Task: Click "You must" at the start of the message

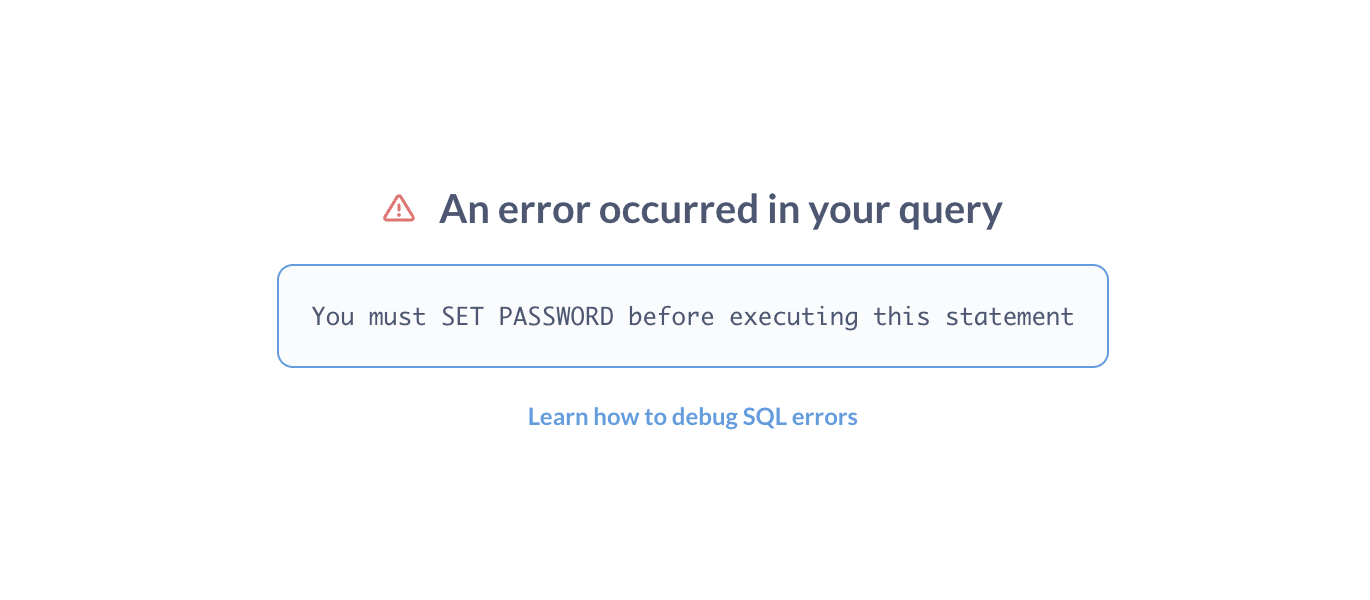Action: (x=369, y=317)
